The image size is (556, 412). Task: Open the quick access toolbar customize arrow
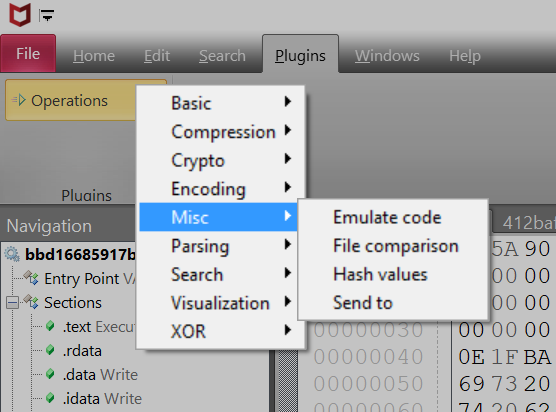pos(47,15)
